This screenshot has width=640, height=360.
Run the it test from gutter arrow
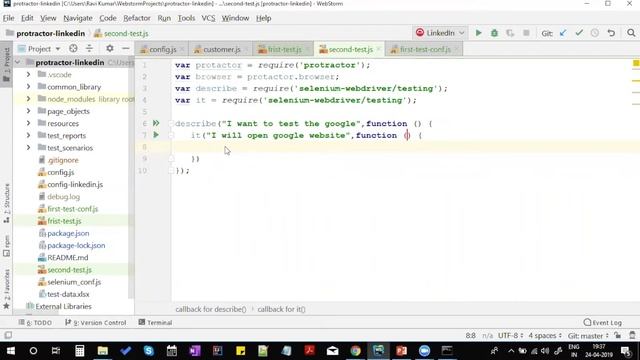click(x=156, y=135)
